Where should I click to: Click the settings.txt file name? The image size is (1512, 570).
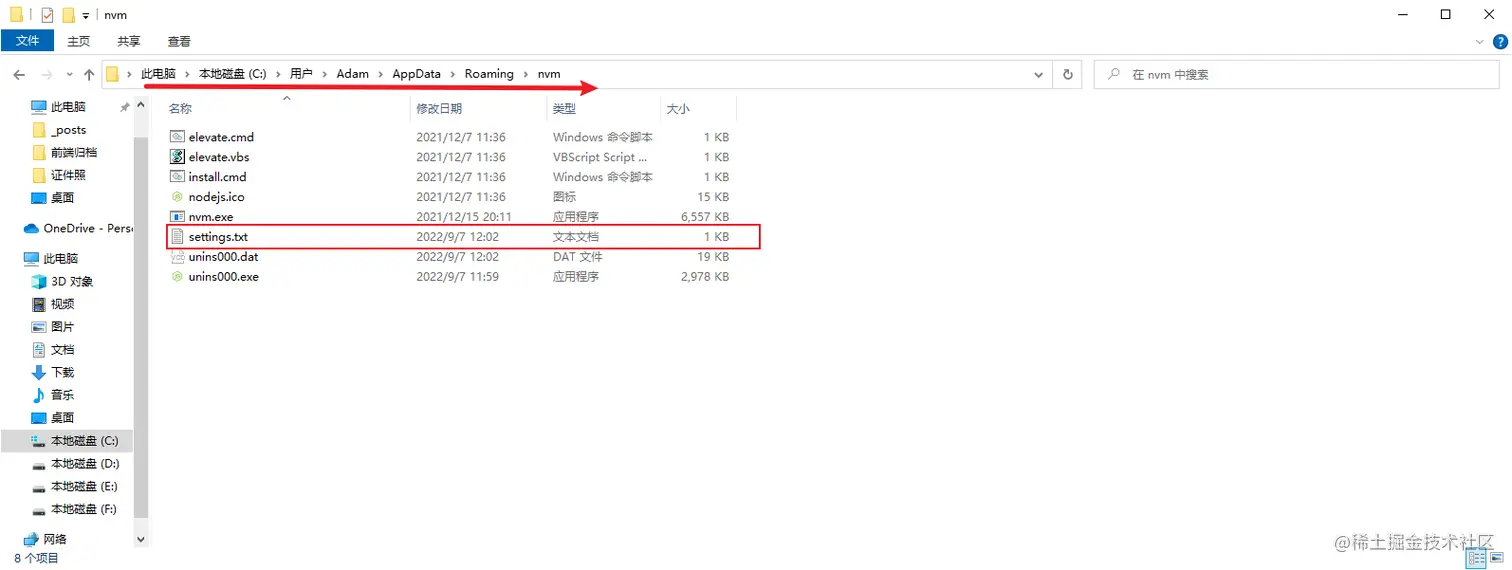218,237
